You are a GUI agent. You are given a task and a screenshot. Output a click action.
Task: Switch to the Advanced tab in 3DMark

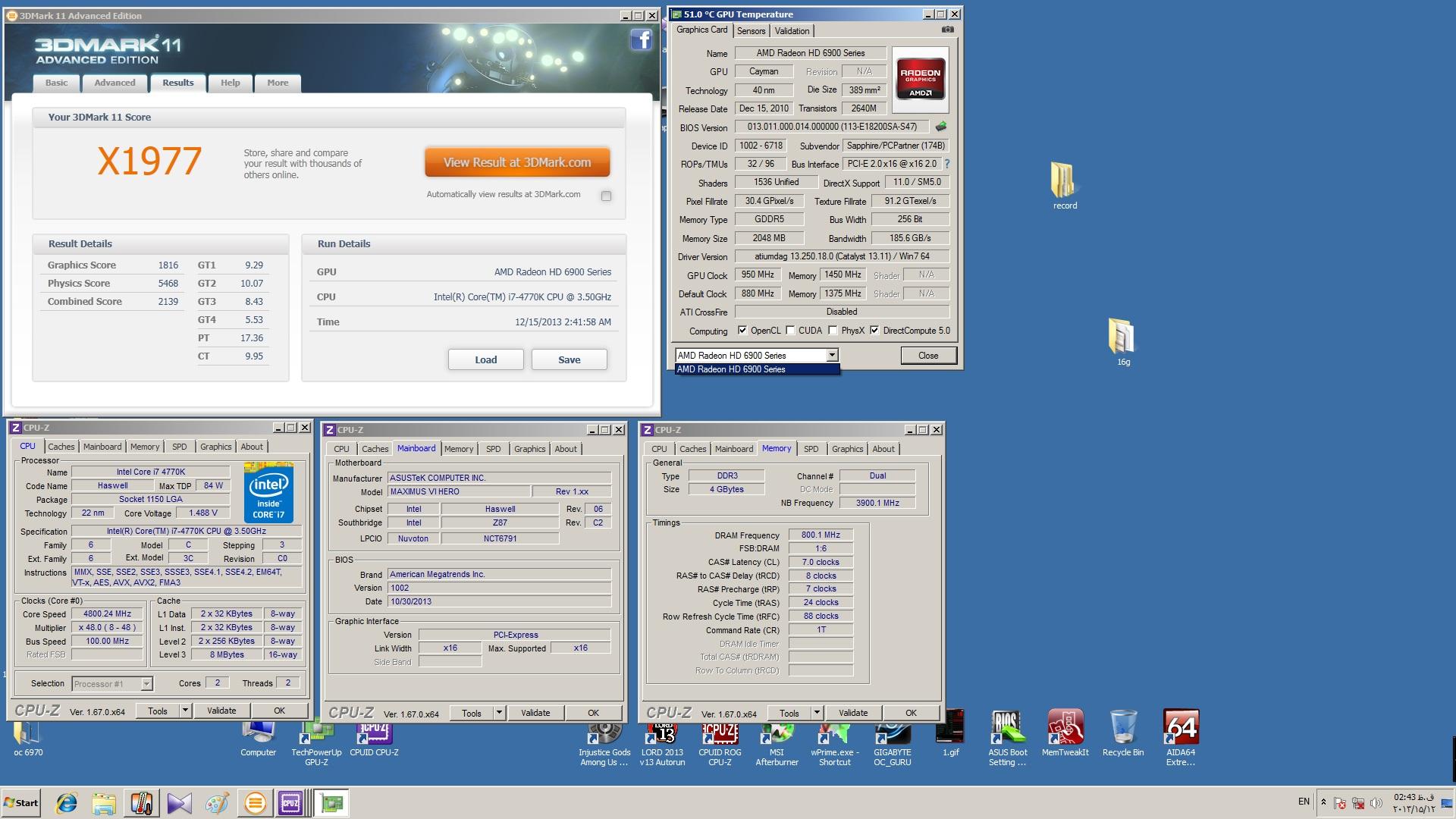click(115, 83)
